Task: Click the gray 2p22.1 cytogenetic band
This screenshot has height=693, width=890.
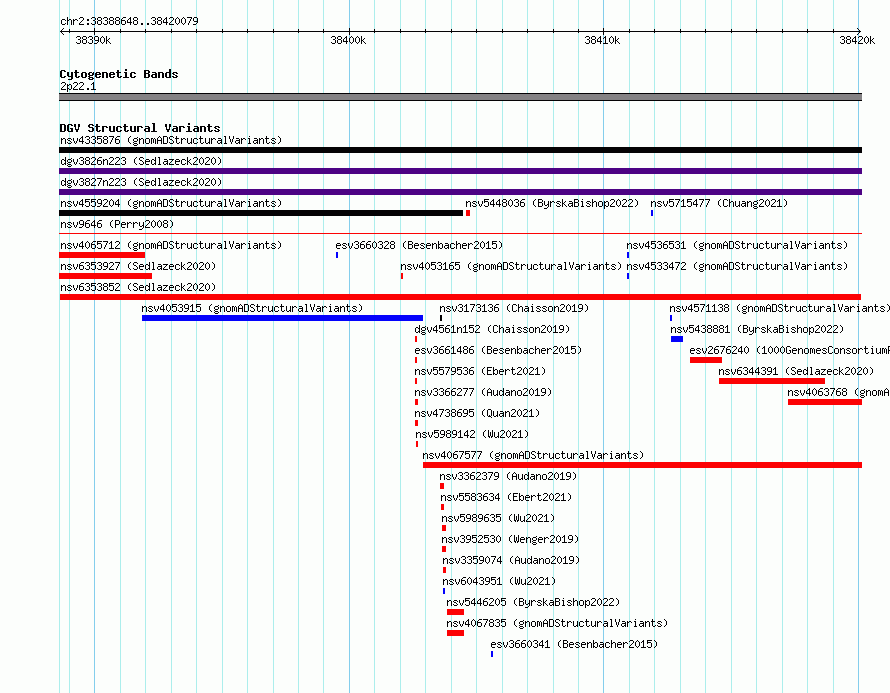Action: pyautogui.click(x=460, y=97)
